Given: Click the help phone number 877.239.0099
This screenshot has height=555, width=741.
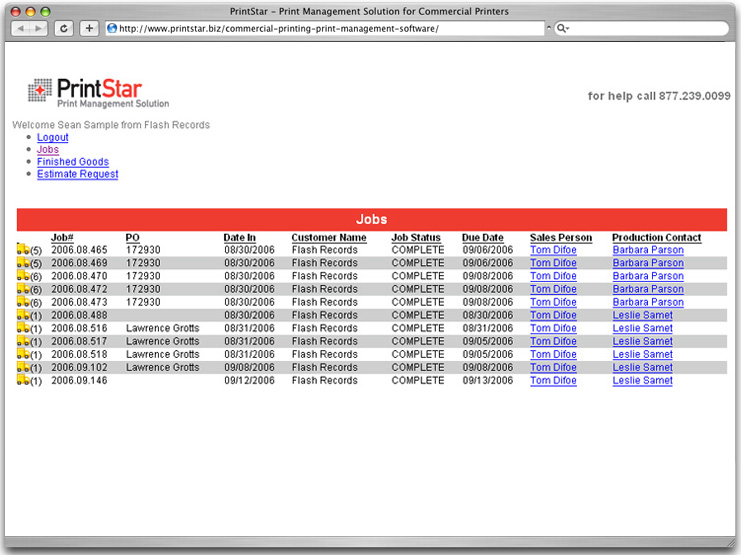Looking at the screenshot, I should 695,96.
